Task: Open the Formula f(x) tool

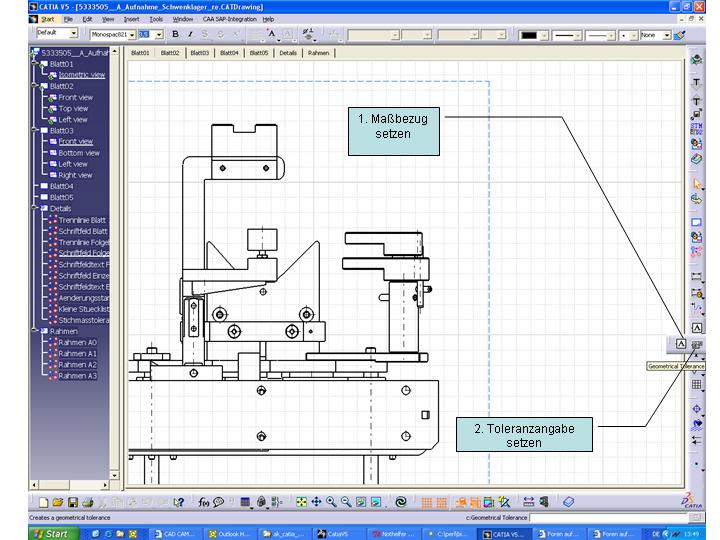Action: 203,502
